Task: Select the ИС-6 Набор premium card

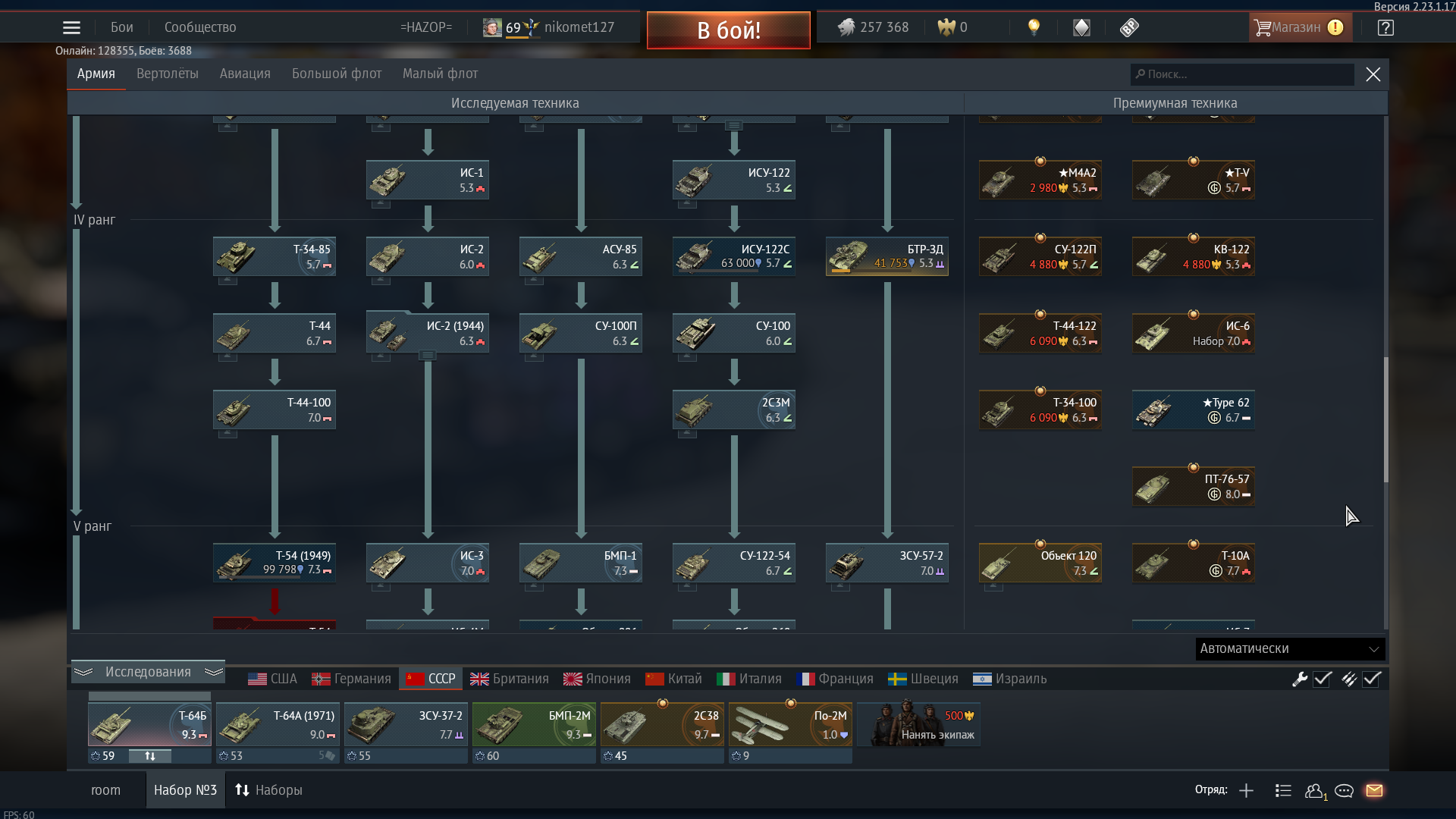Action: coord(1194,333)
